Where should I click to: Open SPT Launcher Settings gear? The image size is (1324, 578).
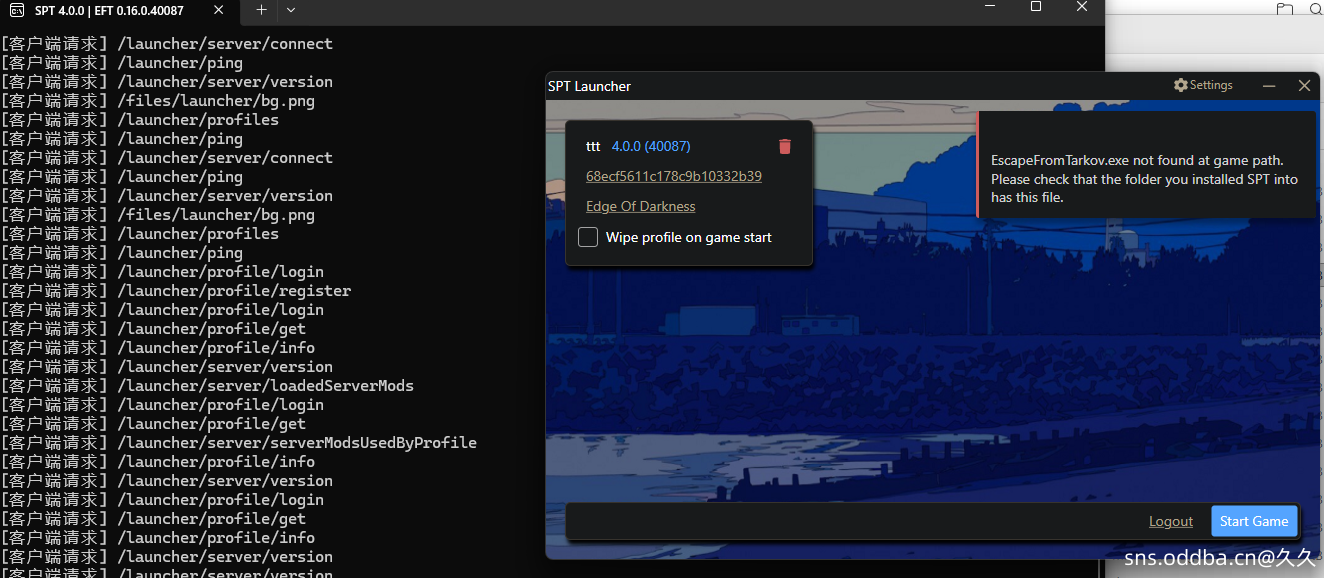pyautogui.click(x=1203, y=86)
